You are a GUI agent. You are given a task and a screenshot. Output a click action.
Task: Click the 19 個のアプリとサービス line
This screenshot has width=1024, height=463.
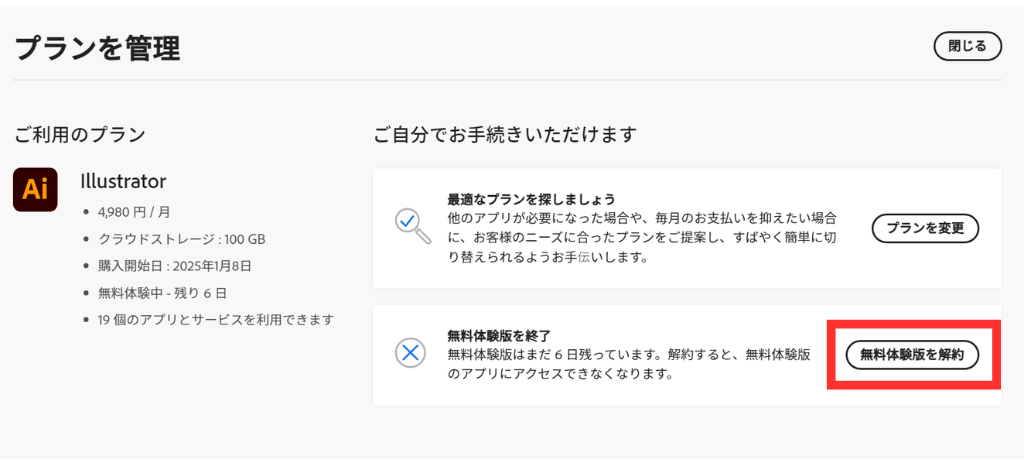pyautogui.click(x=216, y=320)
